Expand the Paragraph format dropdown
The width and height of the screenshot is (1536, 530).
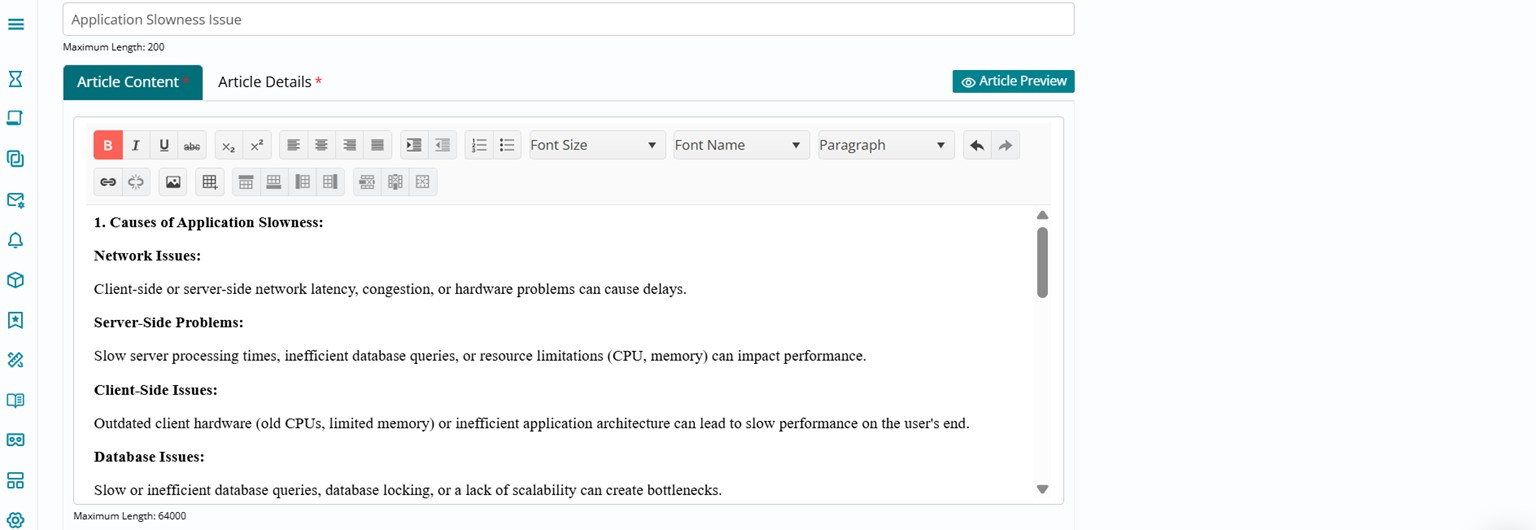(x=885, y=145)
